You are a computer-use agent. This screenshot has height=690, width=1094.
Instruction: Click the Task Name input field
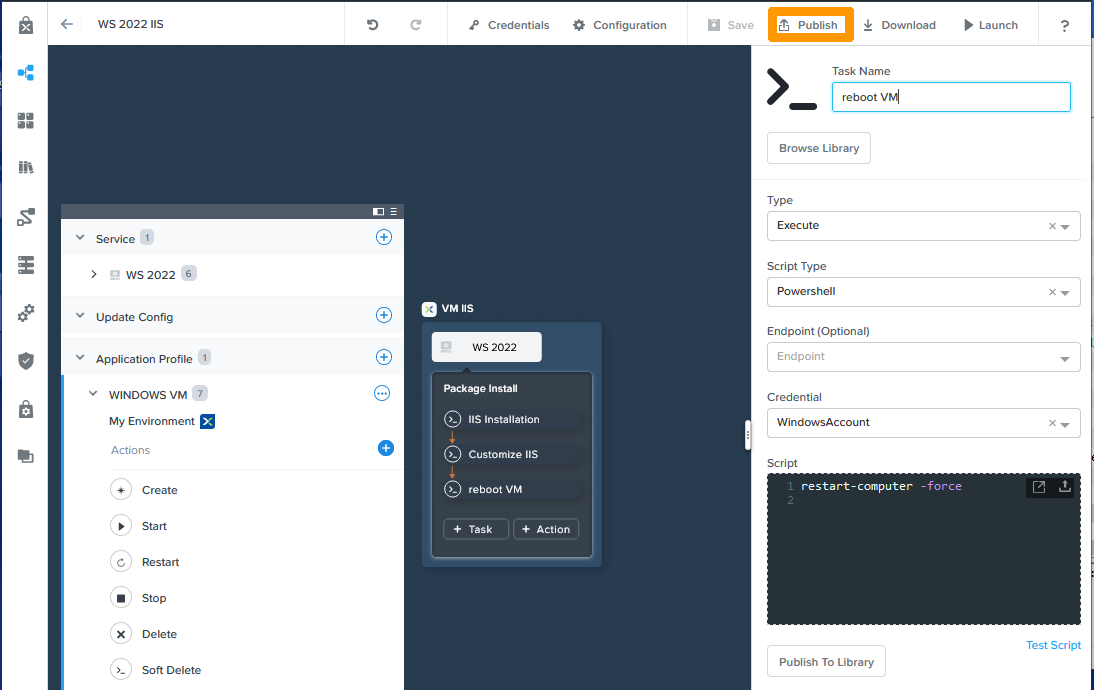point(950,97)
